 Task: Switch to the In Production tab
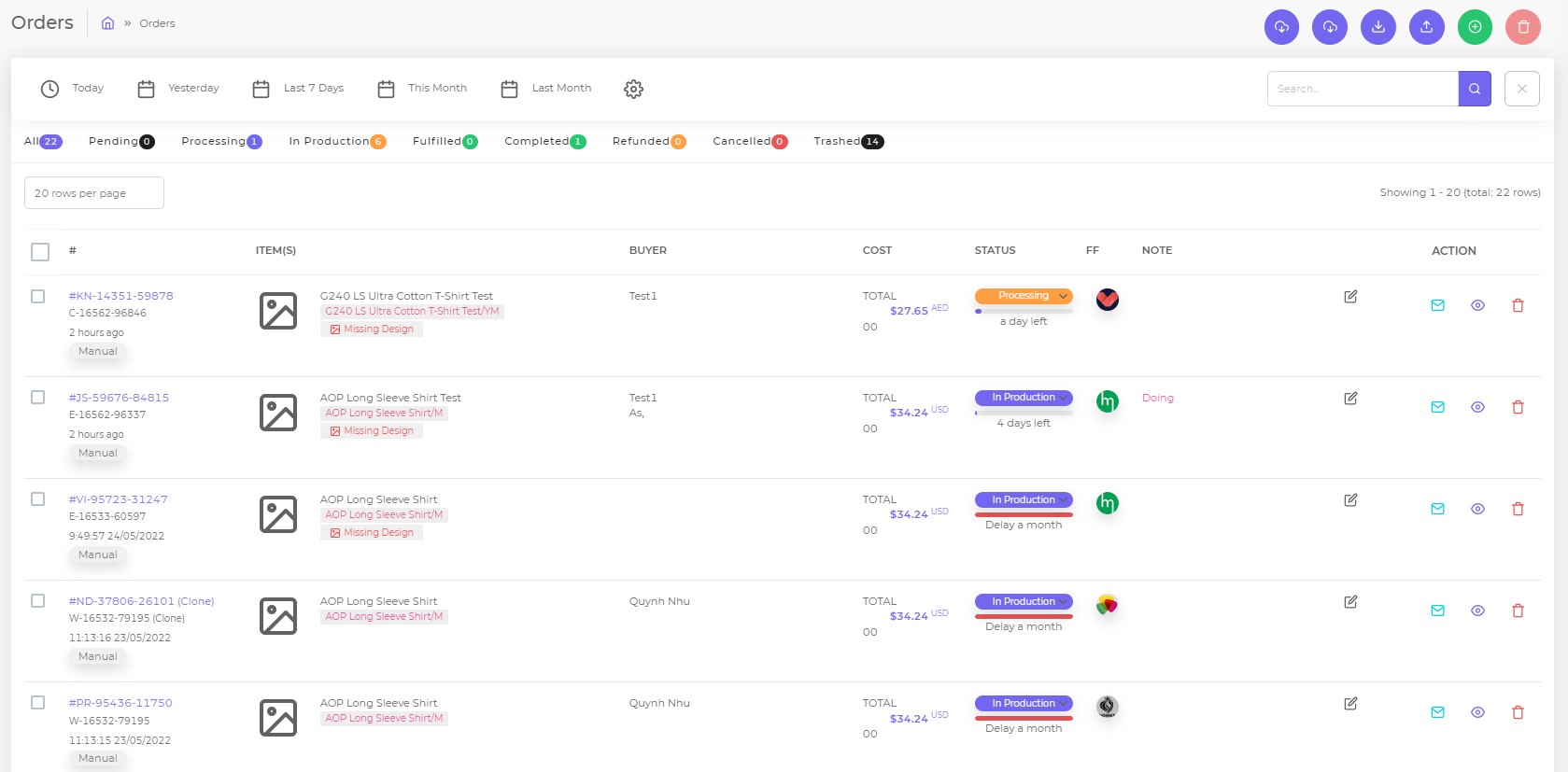(337, 142)
